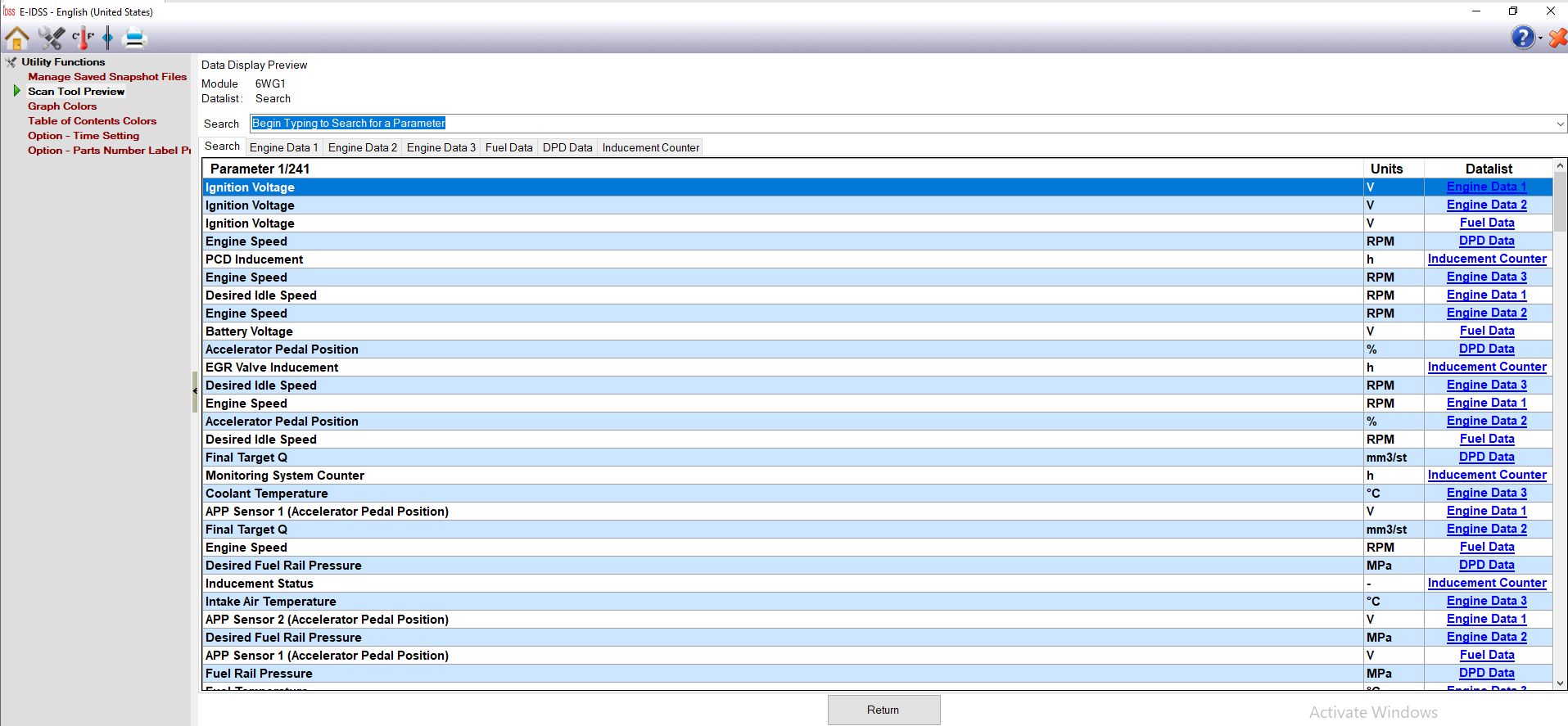Click DPD Data link in Accelerator Pedal Position % row

(1487, 349)
